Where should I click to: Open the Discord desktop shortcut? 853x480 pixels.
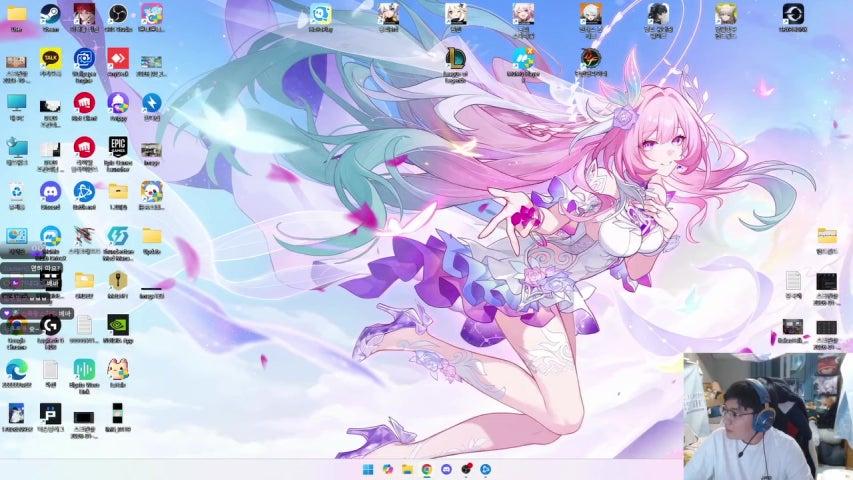tap(50, 191)
